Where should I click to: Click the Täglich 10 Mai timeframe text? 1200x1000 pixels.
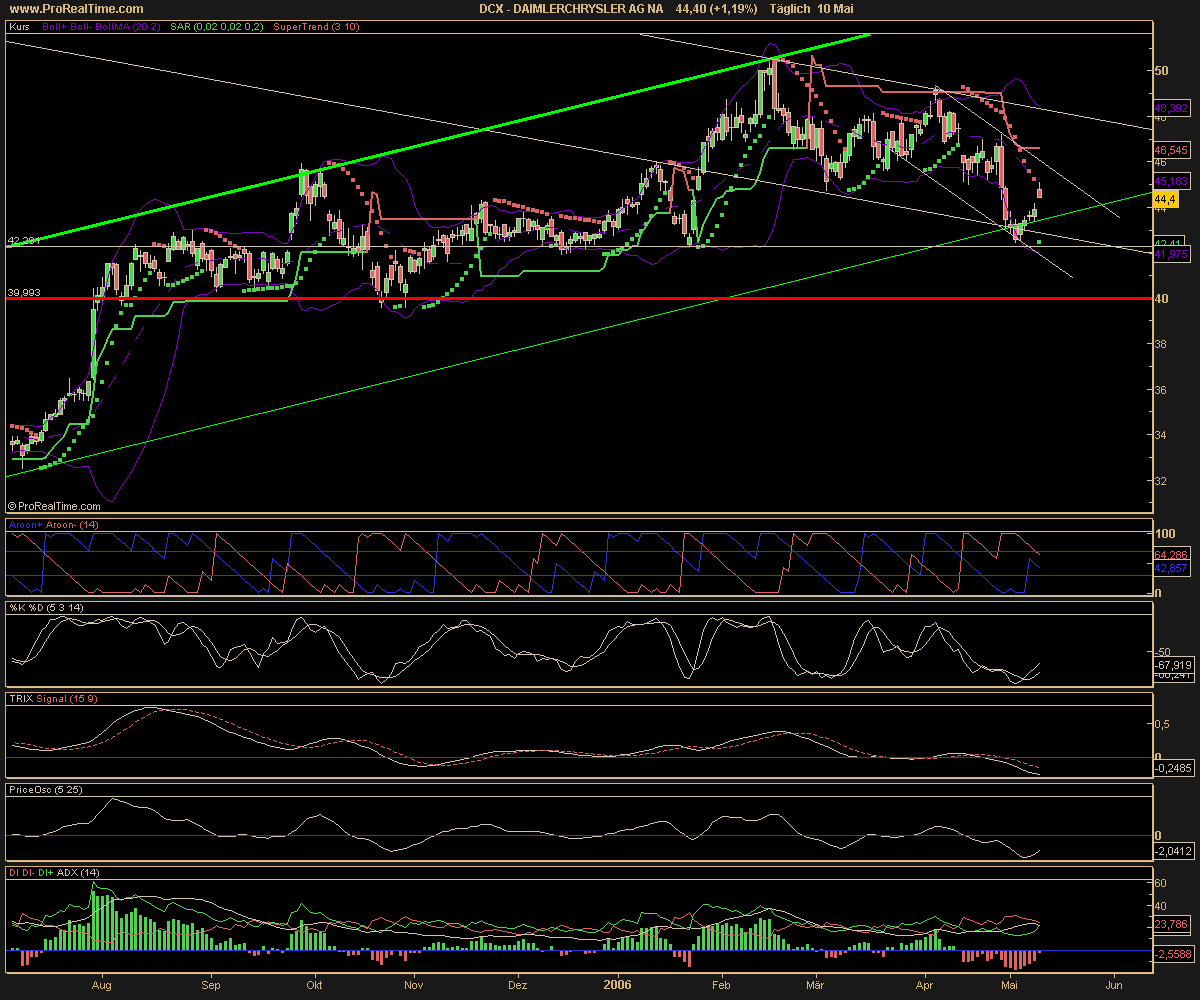pyautogui.click(x=811, y=8)
